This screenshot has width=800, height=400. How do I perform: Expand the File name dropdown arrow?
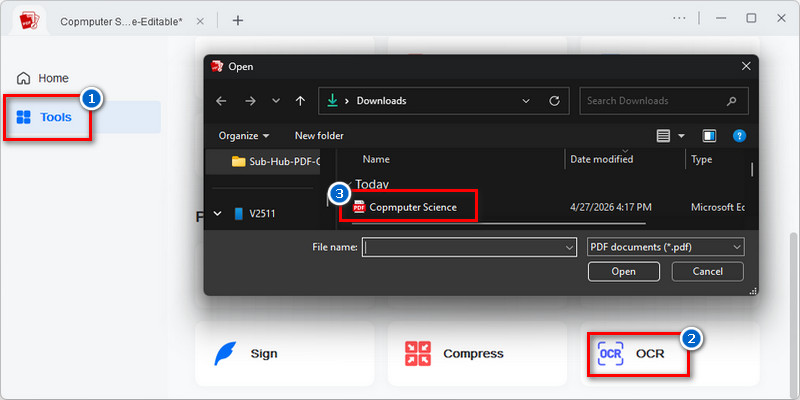570,247
